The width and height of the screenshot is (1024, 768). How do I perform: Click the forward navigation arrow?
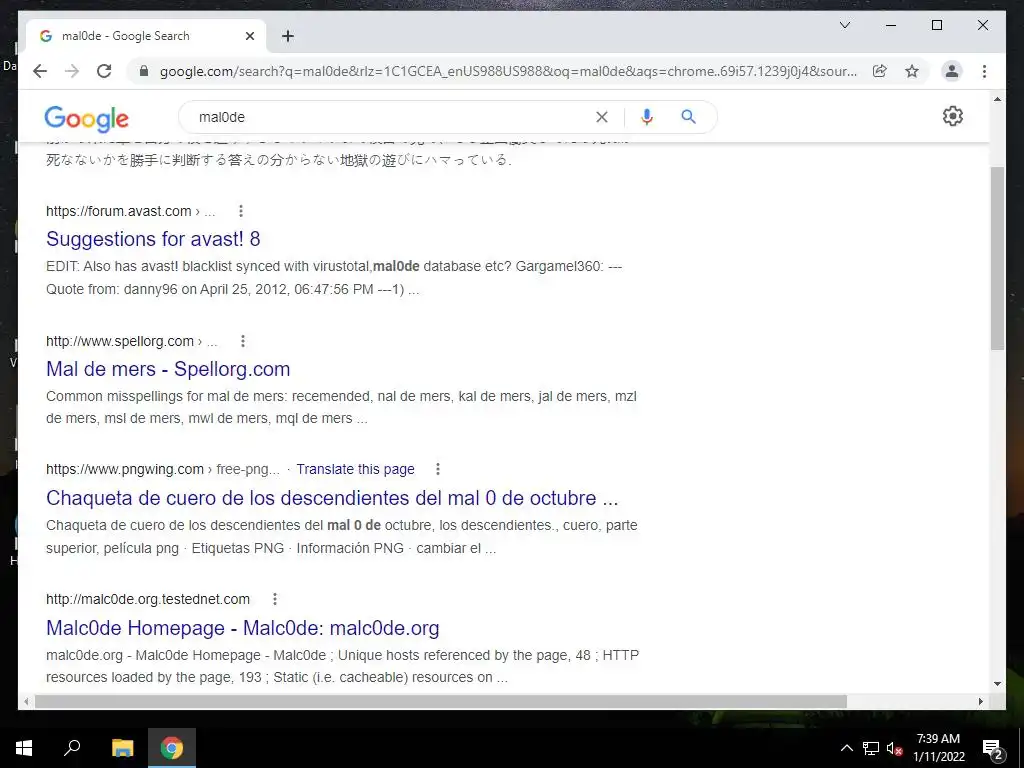(x=72, y=71)
